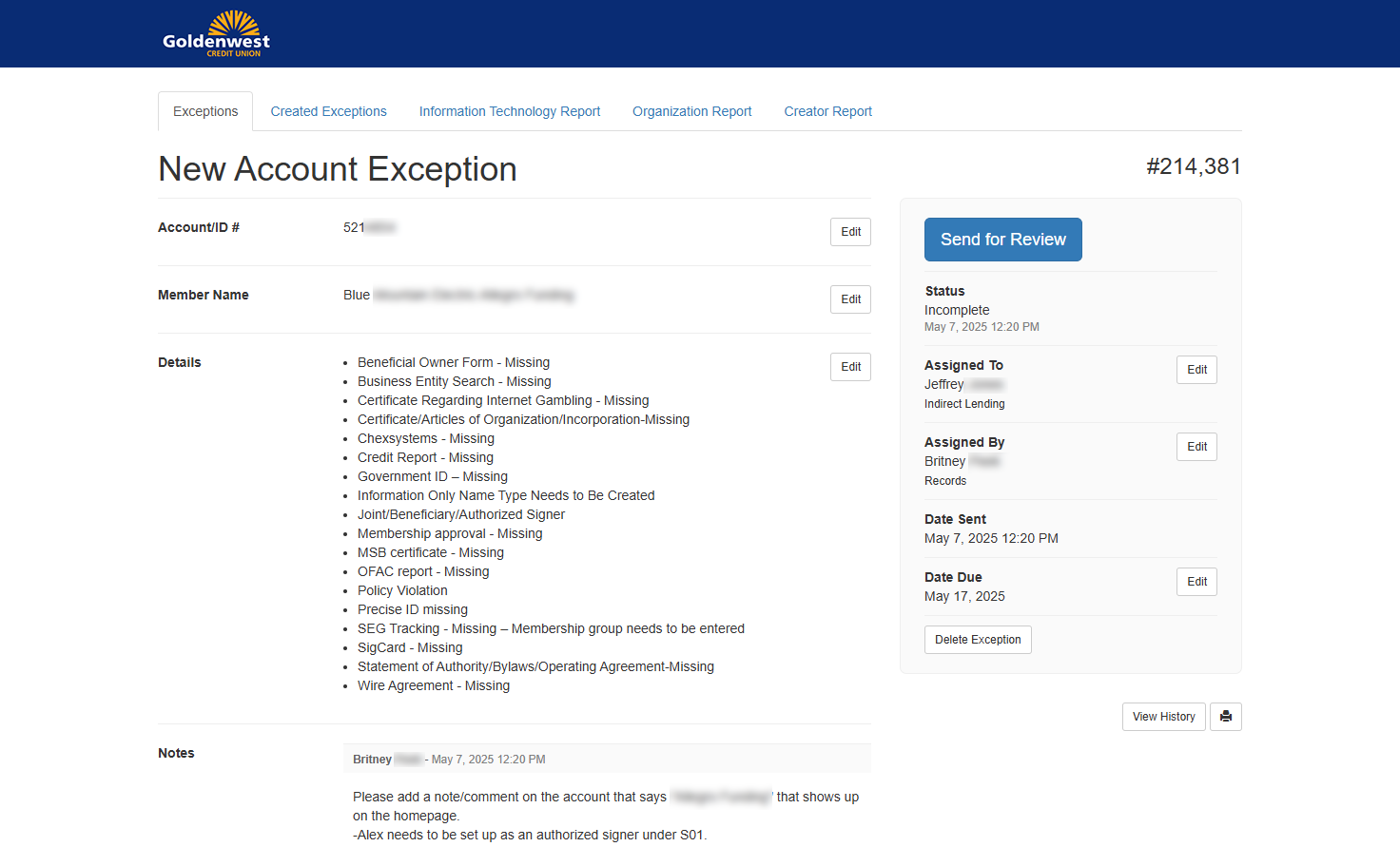Viewport: 1400px width, 847px height.
Task: Click the Goldenwest Credit Union logo
Action: coord(217,33)
